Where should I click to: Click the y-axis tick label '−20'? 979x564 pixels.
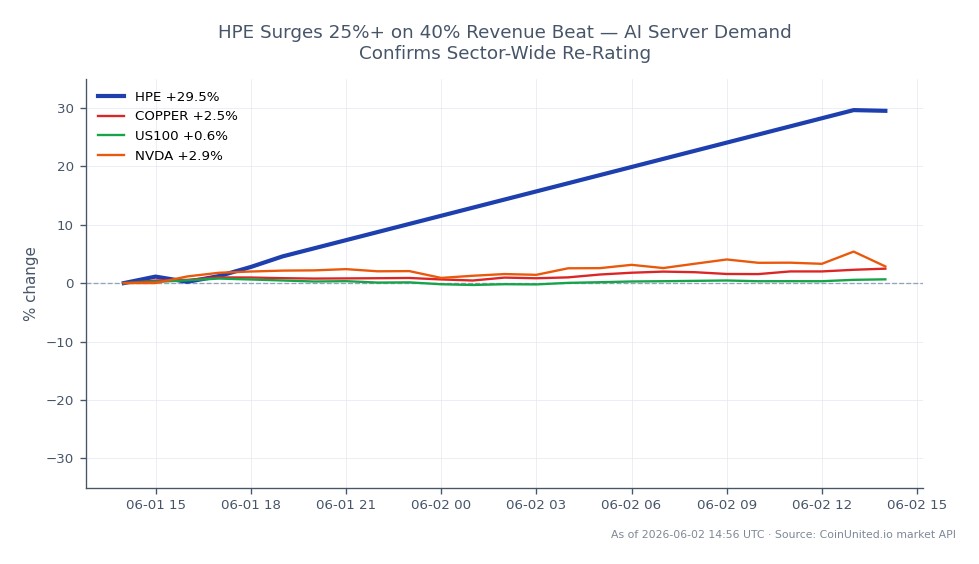61,400
